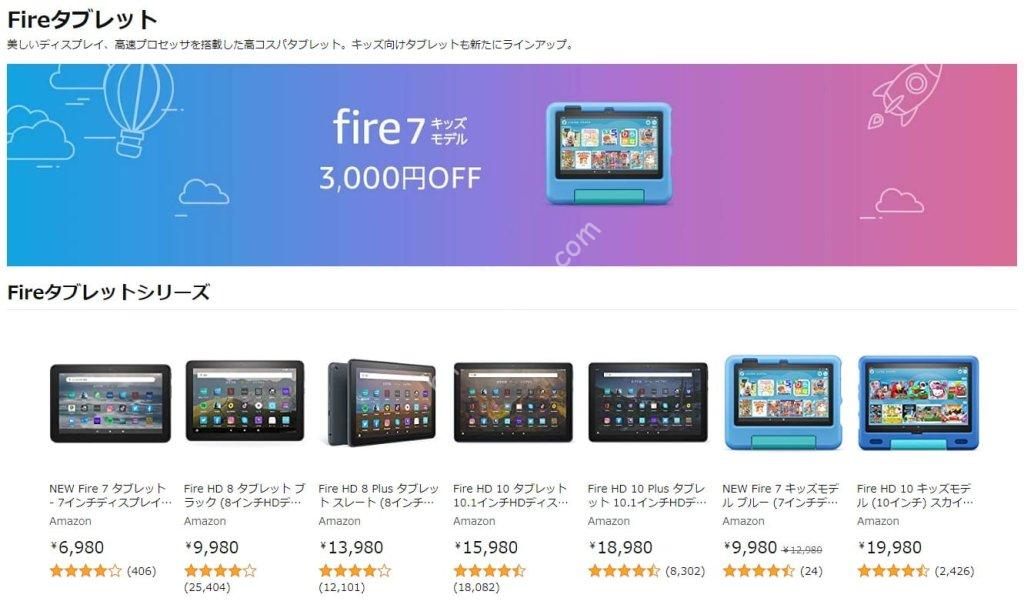Open NEW Fire 7 タブレット title link
This screenshot has width=1024, height=608.
(110, 495)
